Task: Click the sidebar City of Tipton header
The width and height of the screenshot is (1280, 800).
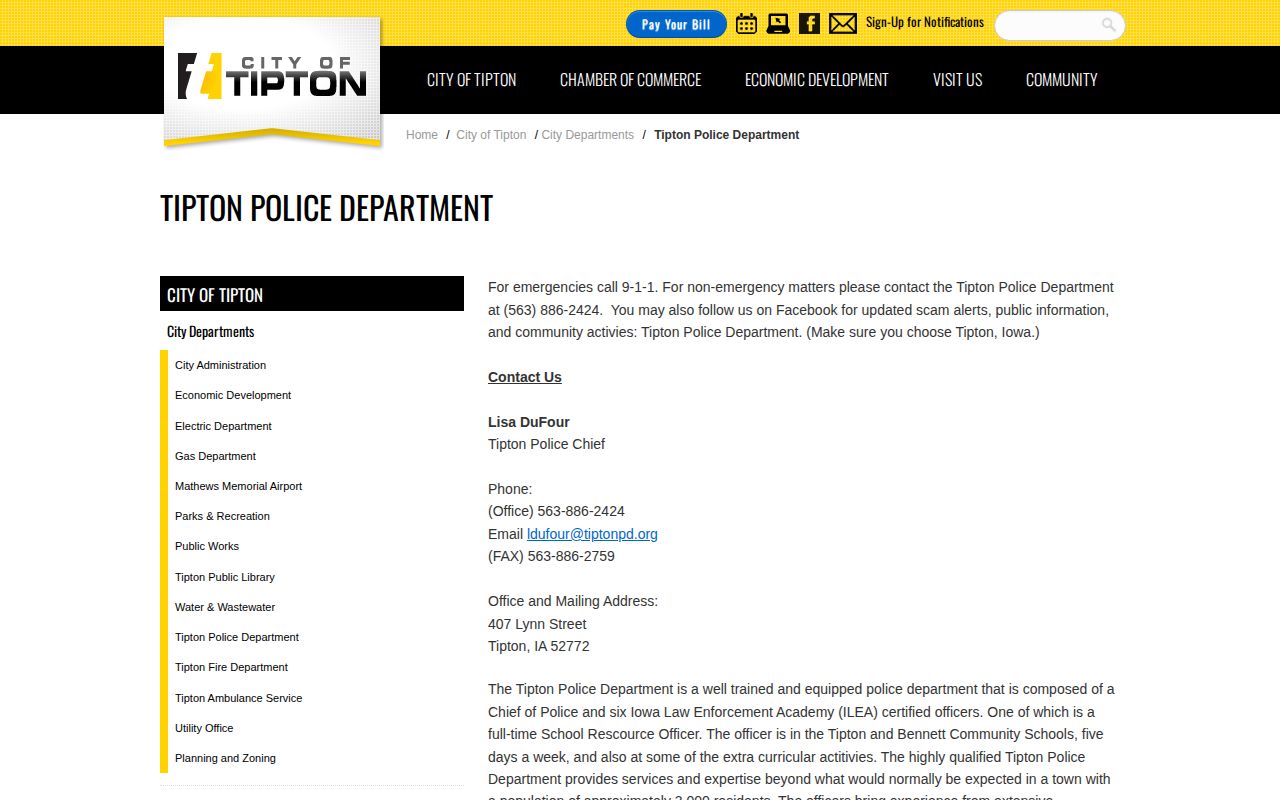Action: 312,294
